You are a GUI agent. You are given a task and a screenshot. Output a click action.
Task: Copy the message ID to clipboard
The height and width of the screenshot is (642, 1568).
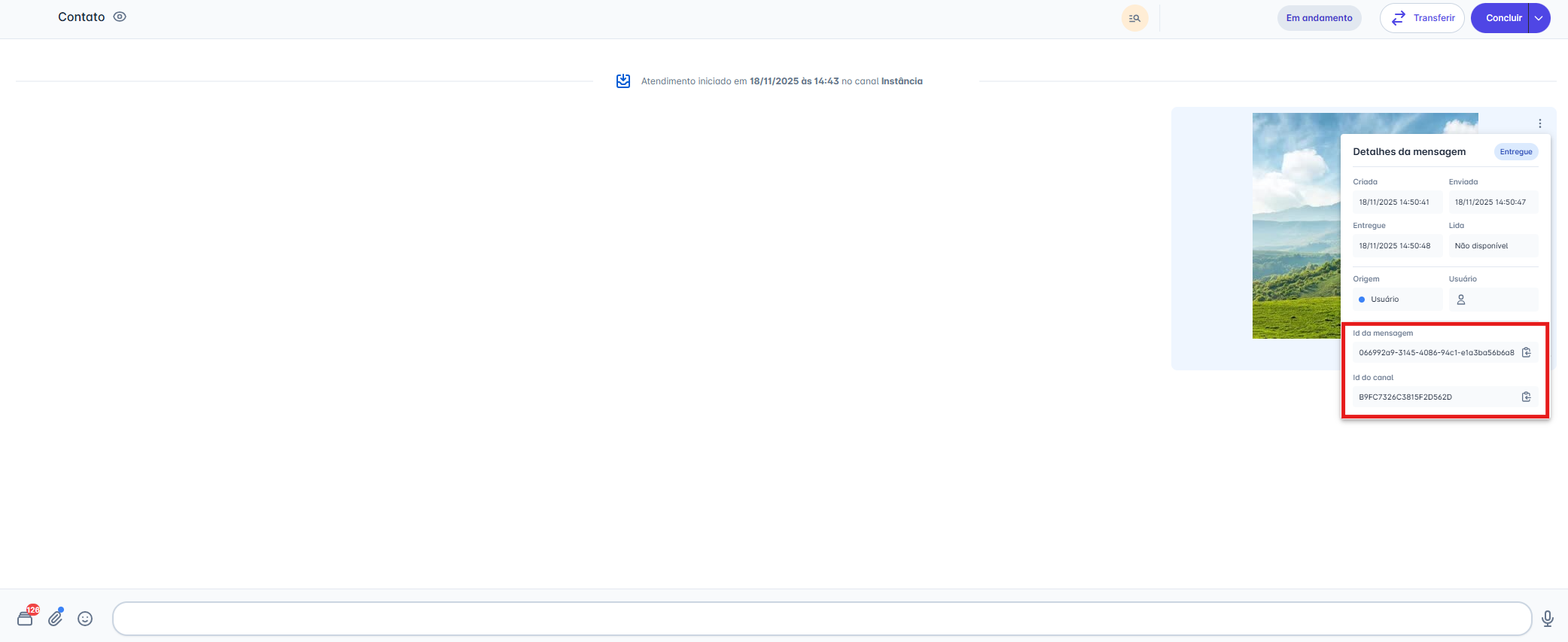click(1526, 352)
